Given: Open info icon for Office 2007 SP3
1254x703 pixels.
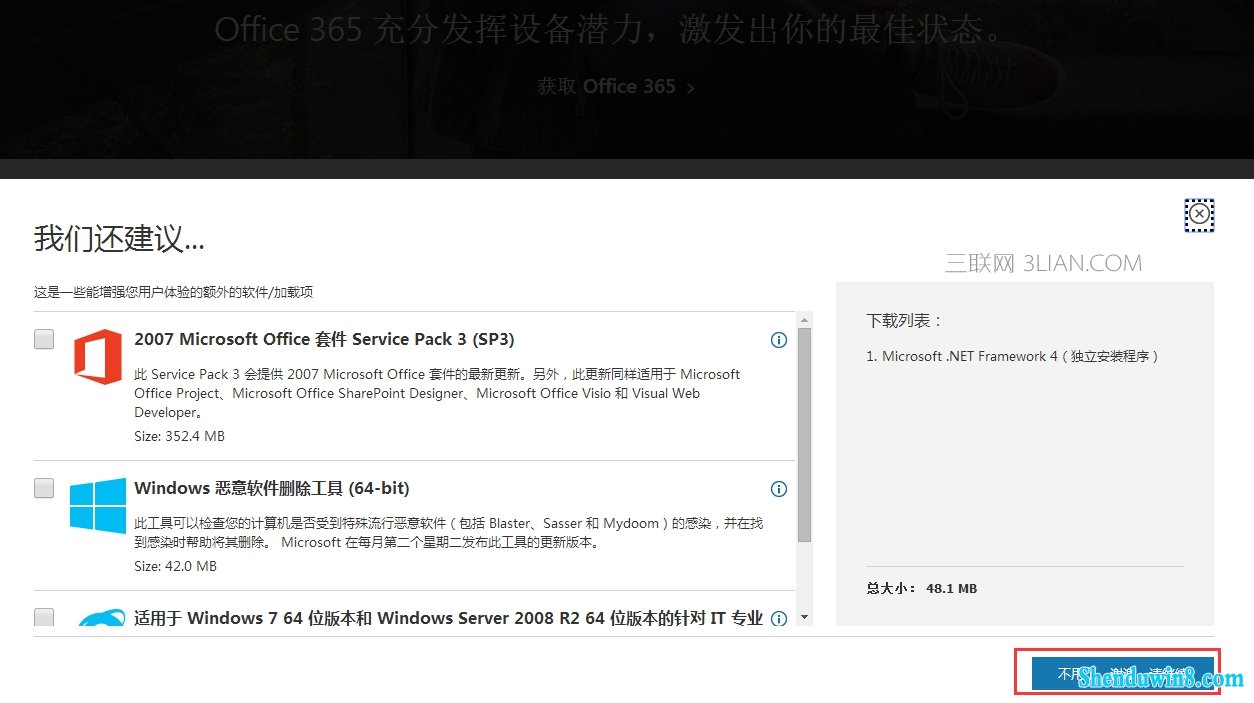Looking at the screenshot, I should [x=779, y=340].
